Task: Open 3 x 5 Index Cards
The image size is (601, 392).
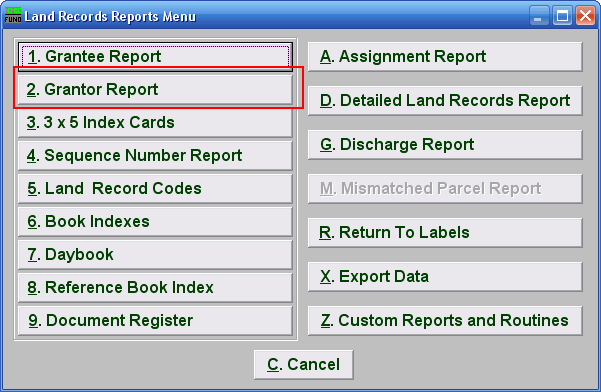Action: click(155, 123)
